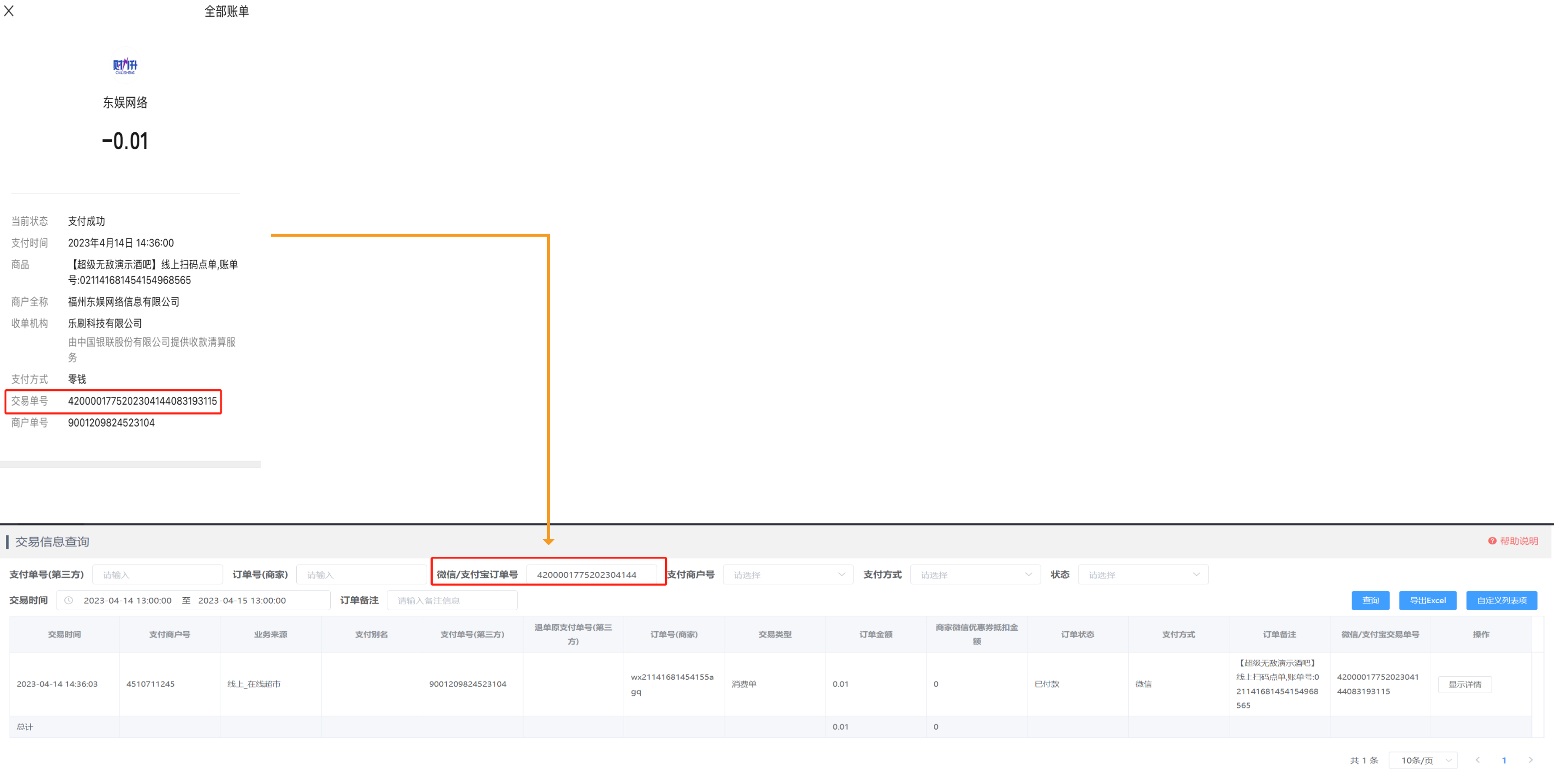Click the start time 2023-04-14 13:00:00
1554x784 pixels.
(x=127, y=600)
